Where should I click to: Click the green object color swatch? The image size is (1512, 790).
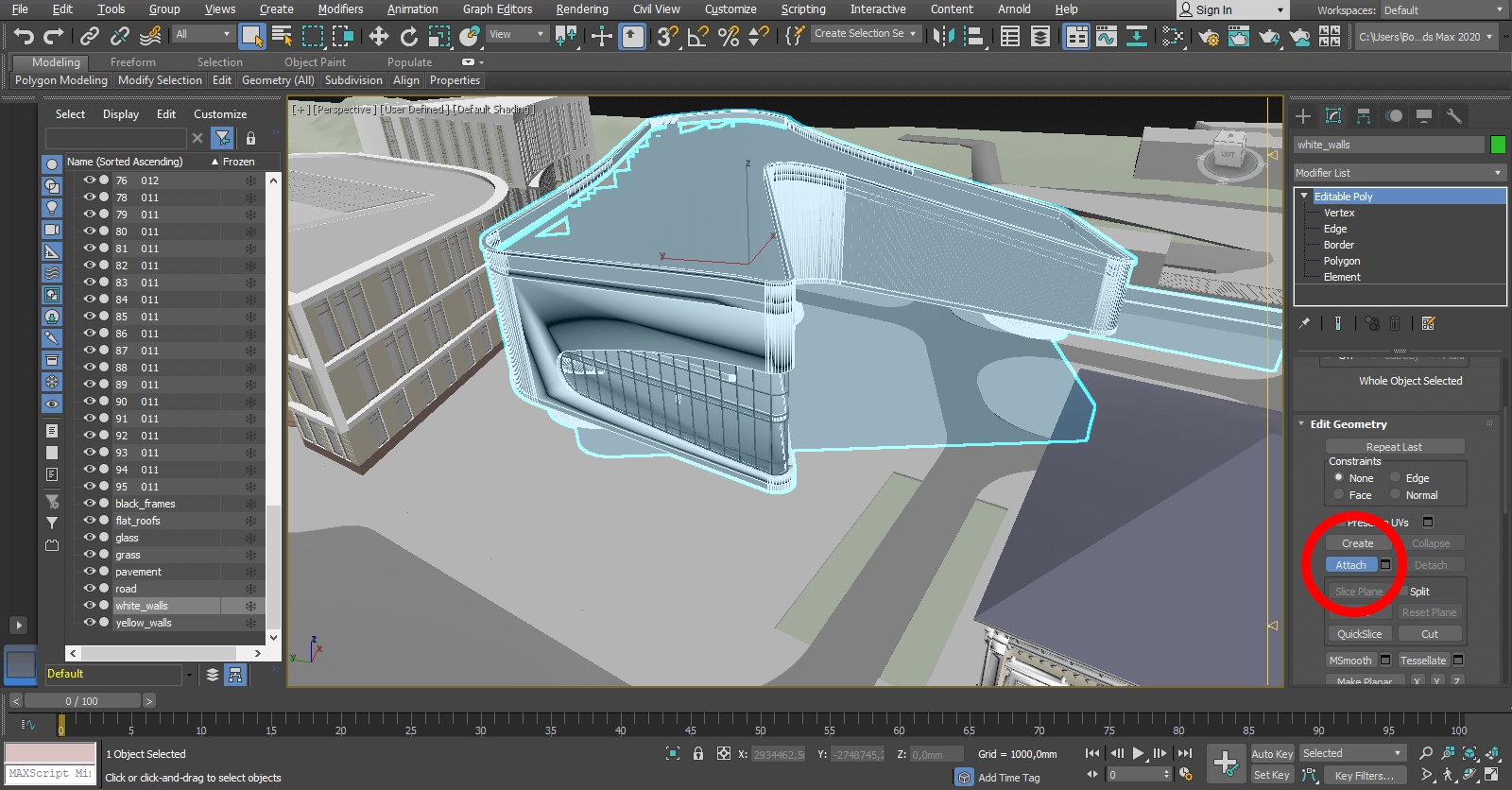click(1497, 145)
